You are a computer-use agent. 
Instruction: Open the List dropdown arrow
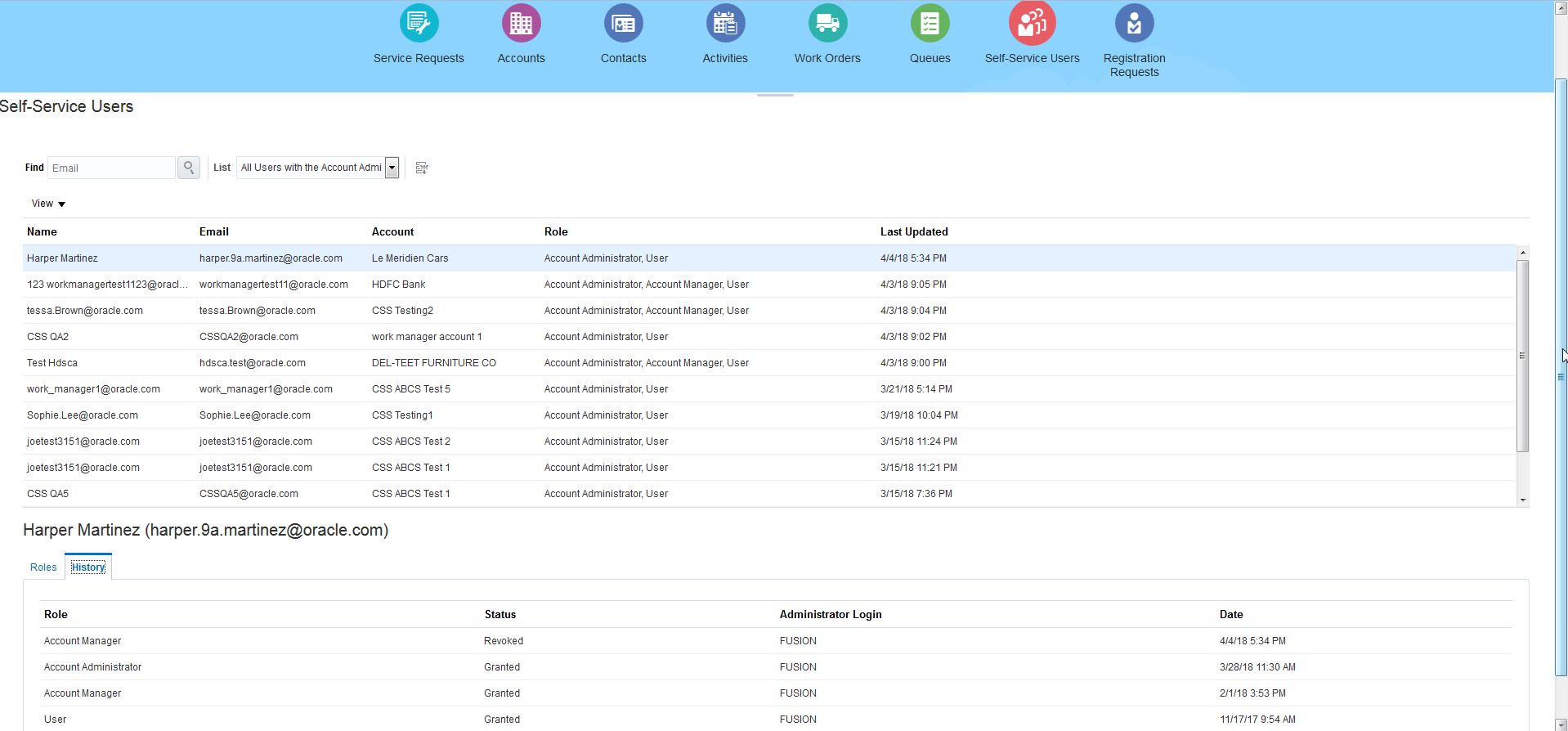click(x=392, y=168)
